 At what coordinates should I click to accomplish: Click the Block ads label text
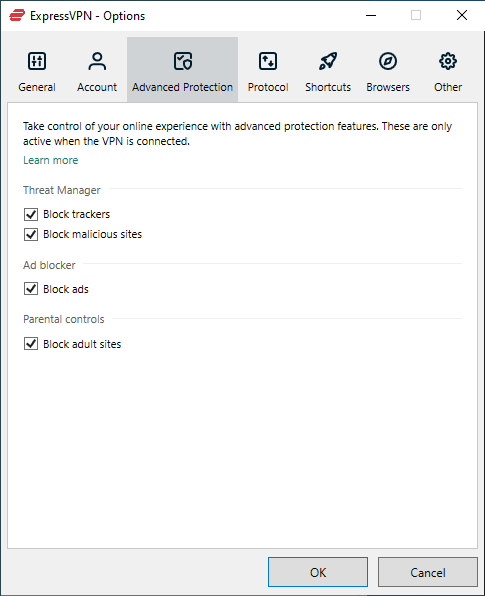(66, 289)
